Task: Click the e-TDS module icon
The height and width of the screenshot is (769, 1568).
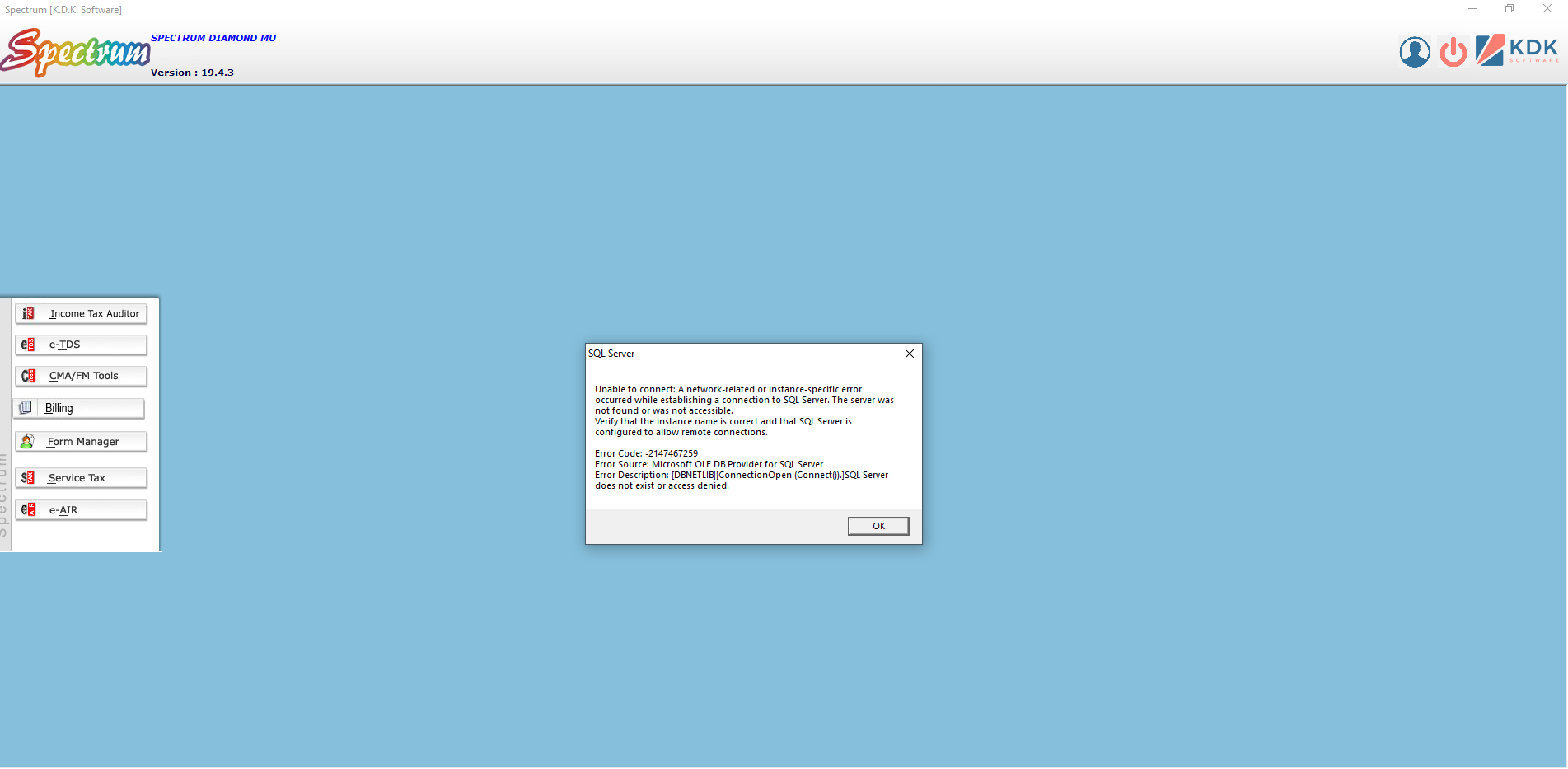Action: (x=28, y=345)
